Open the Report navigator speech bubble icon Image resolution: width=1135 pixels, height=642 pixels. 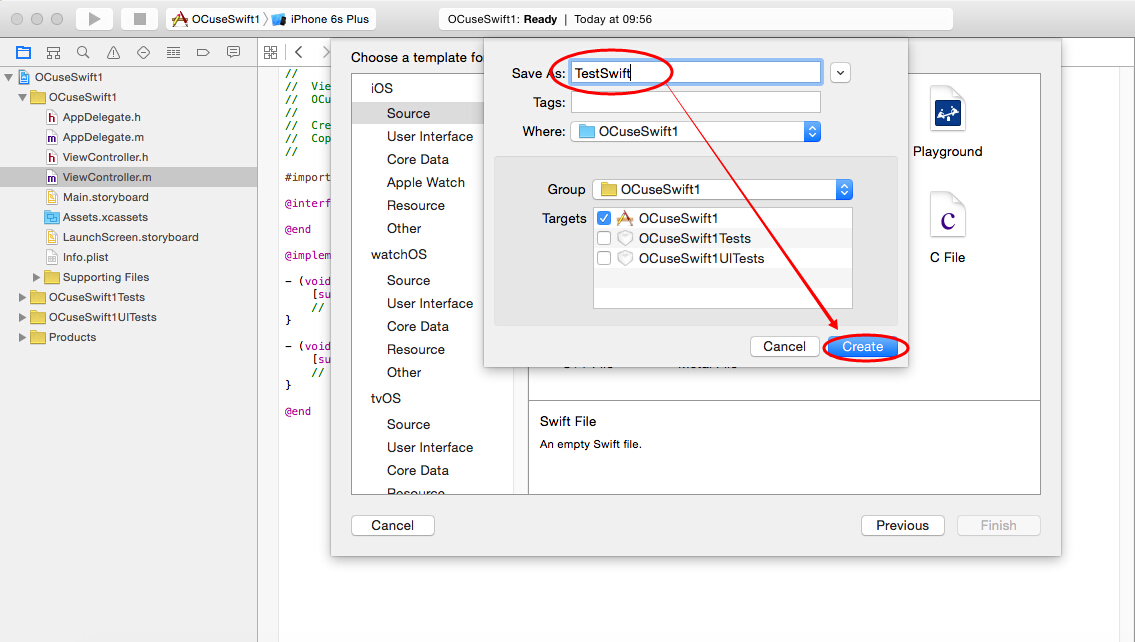tap(233, 52)
